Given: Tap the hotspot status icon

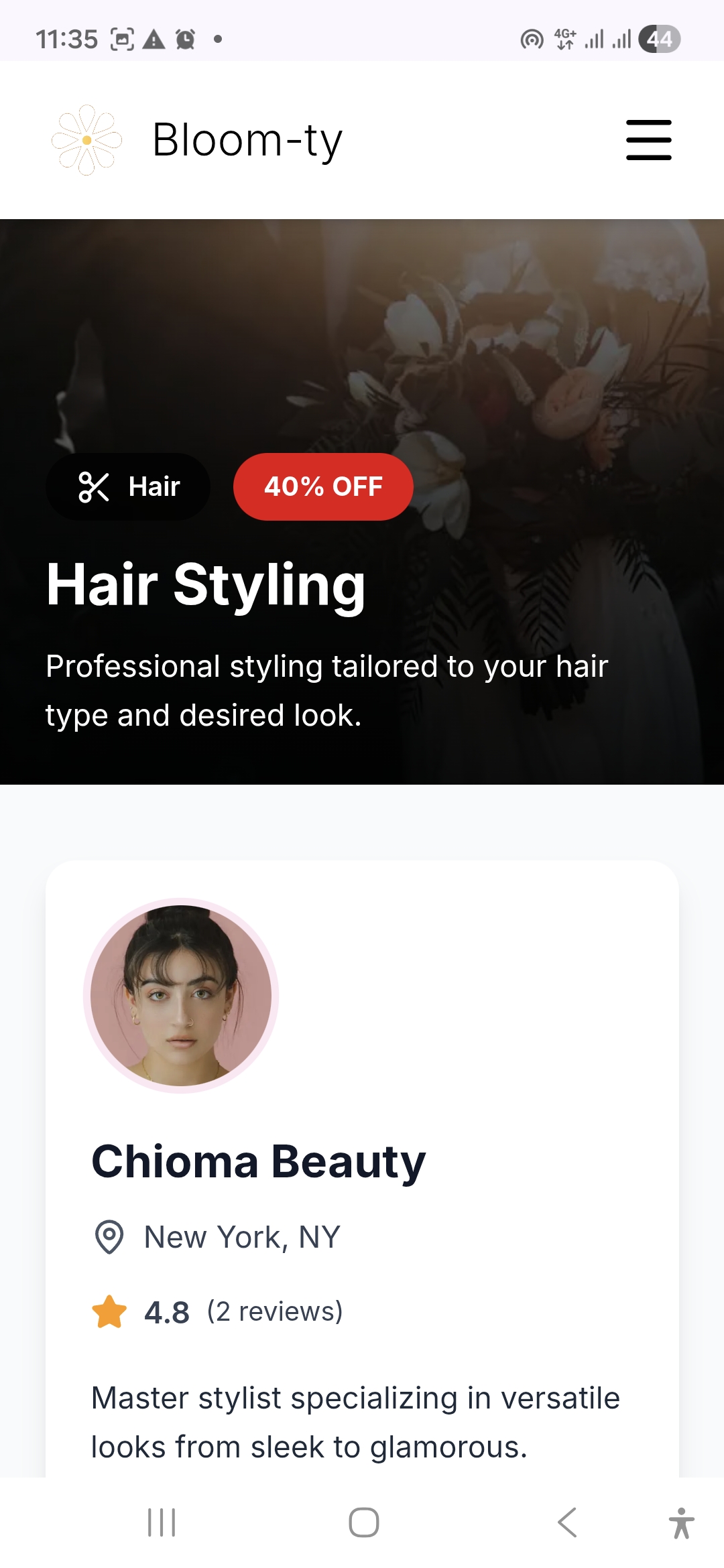Looking at the screenshot, I should [532, 40].
